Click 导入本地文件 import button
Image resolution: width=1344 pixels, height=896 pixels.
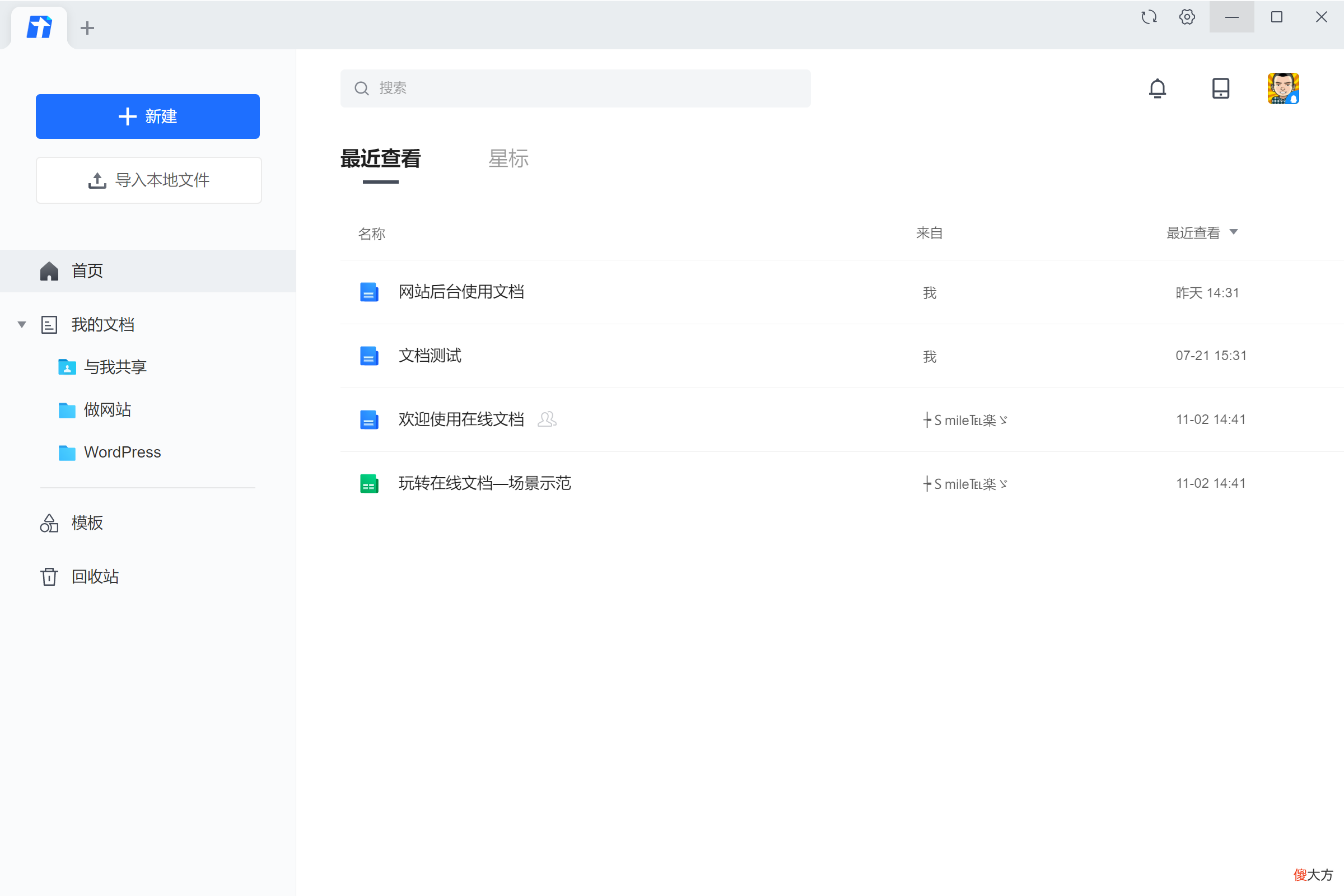[x=148, y=180]
